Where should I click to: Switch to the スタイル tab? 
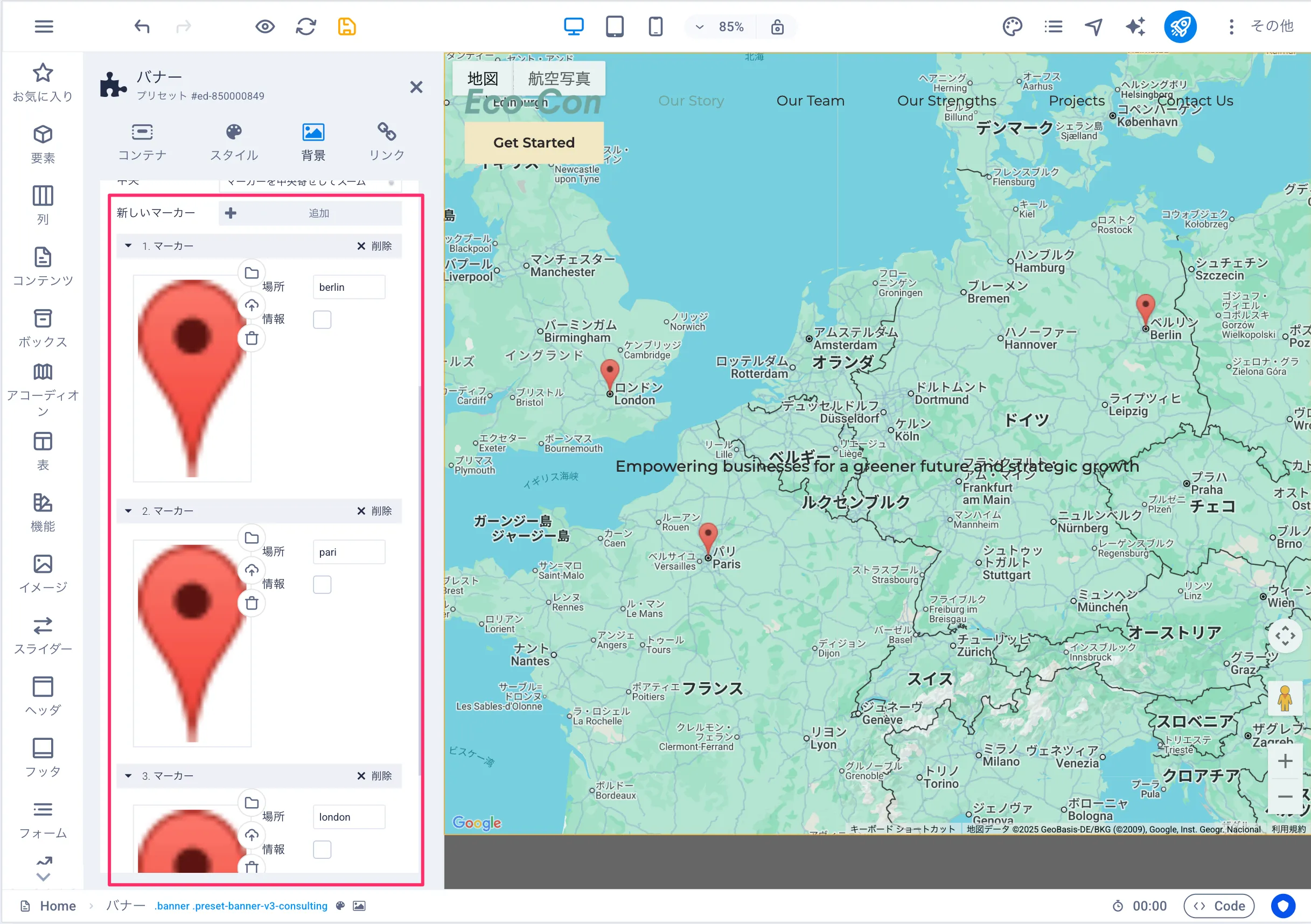pos(234,142)
